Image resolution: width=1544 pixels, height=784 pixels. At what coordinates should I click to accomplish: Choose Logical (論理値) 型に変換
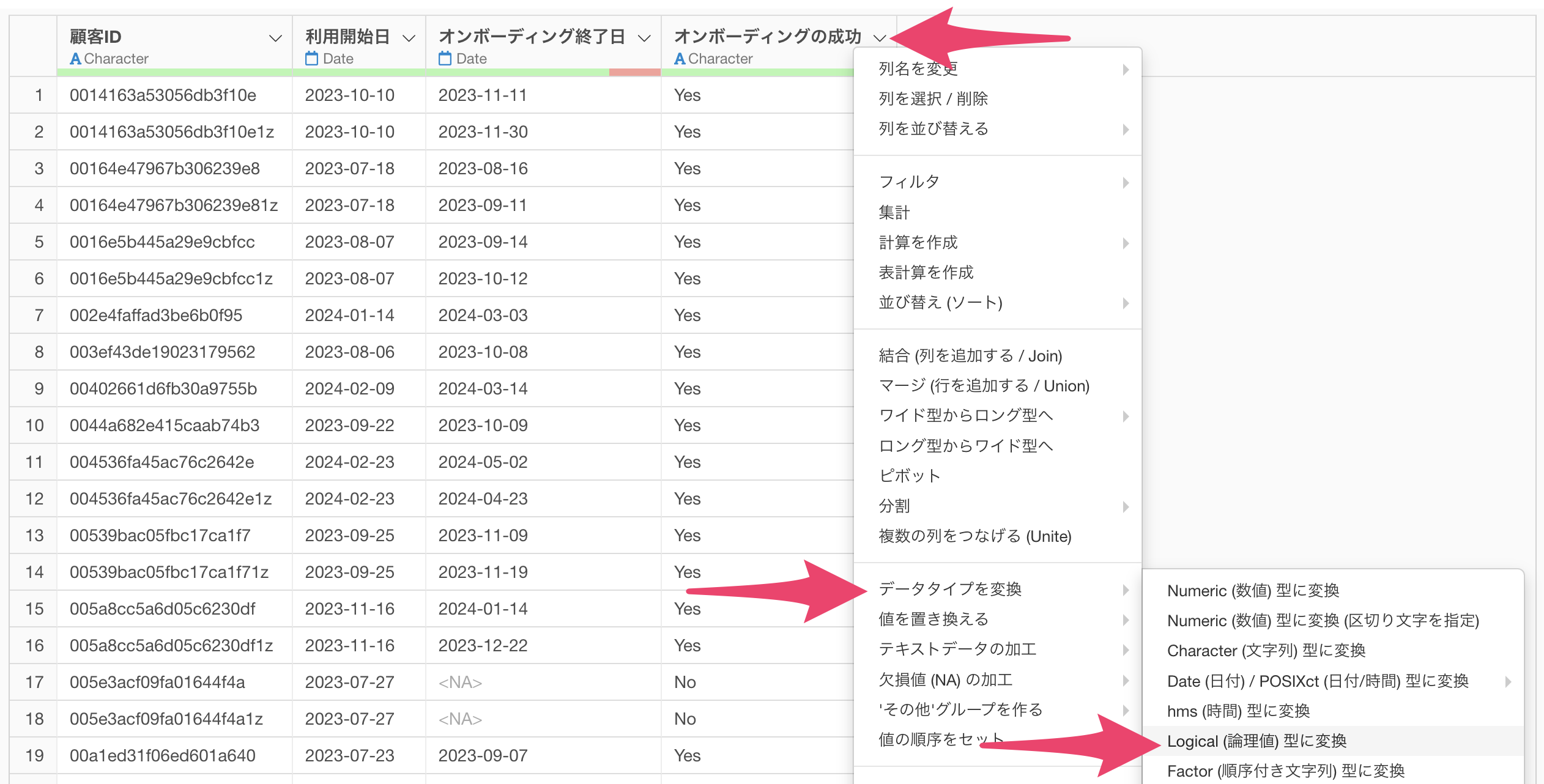[1332, 741]
